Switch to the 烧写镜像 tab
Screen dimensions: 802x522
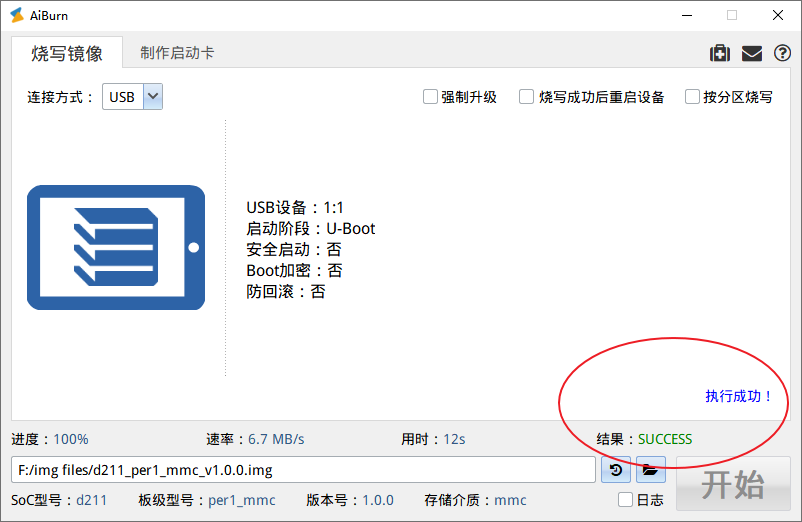tap(67, 53)
